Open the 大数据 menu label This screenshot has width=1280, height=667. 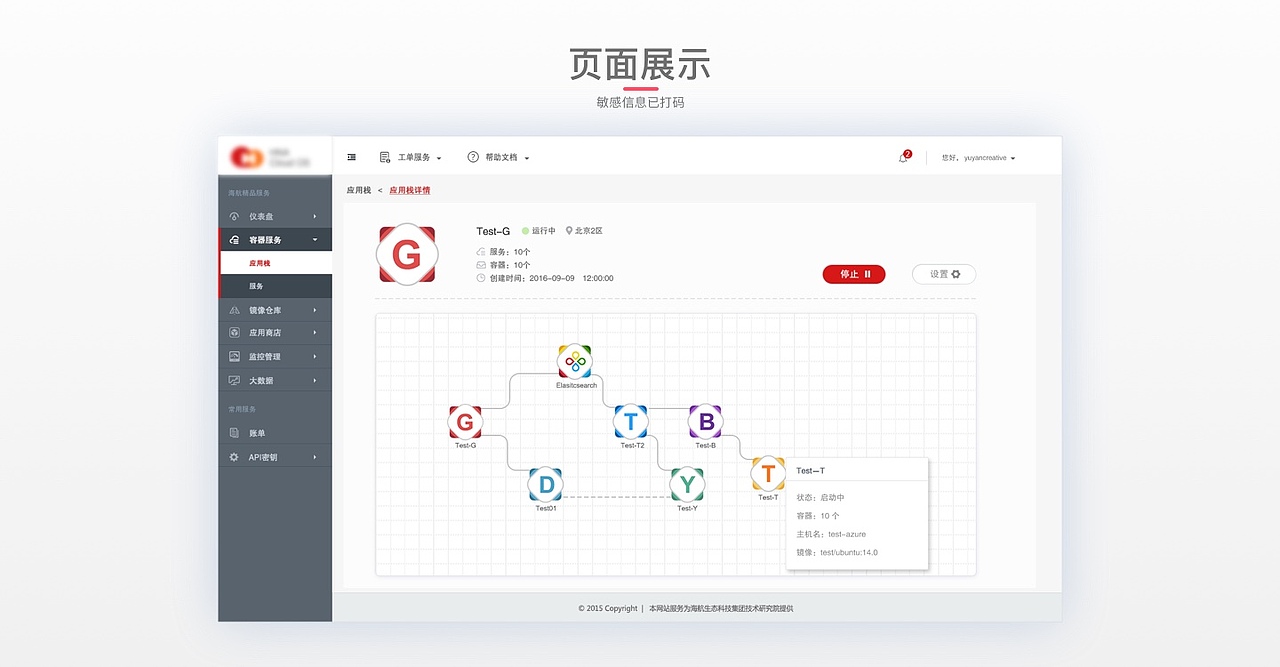(261, 380)
